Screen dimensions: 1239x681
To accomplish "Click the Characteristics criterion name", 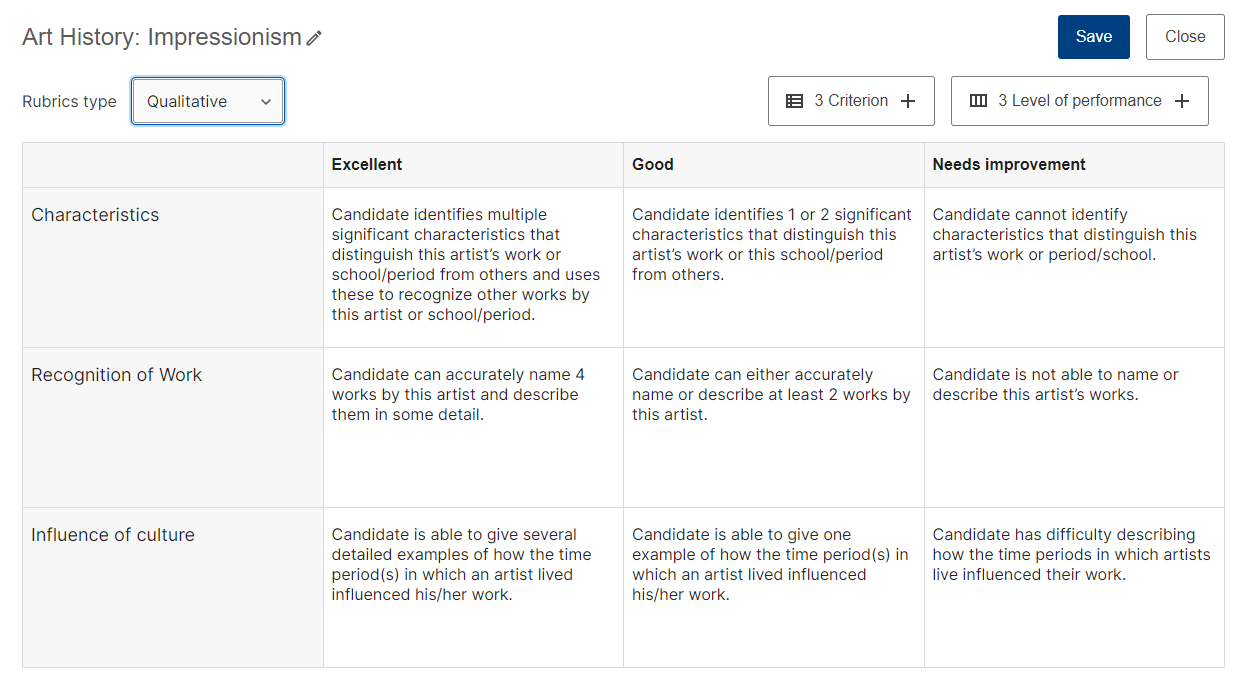I will click(95, 215).
